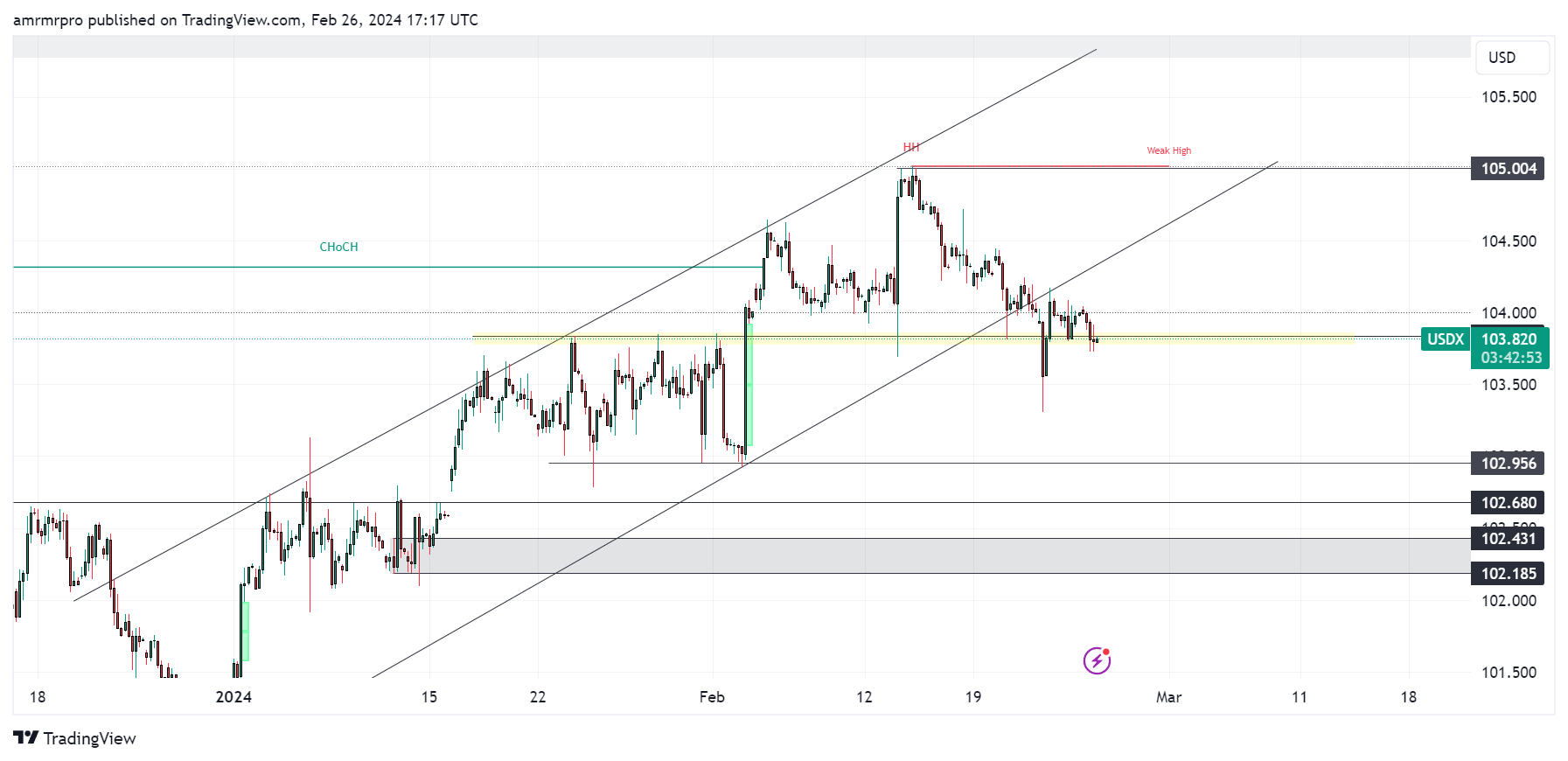Click the USDX symbol tag
This screenshot has height=761, width=1568.
[1446, 339]
